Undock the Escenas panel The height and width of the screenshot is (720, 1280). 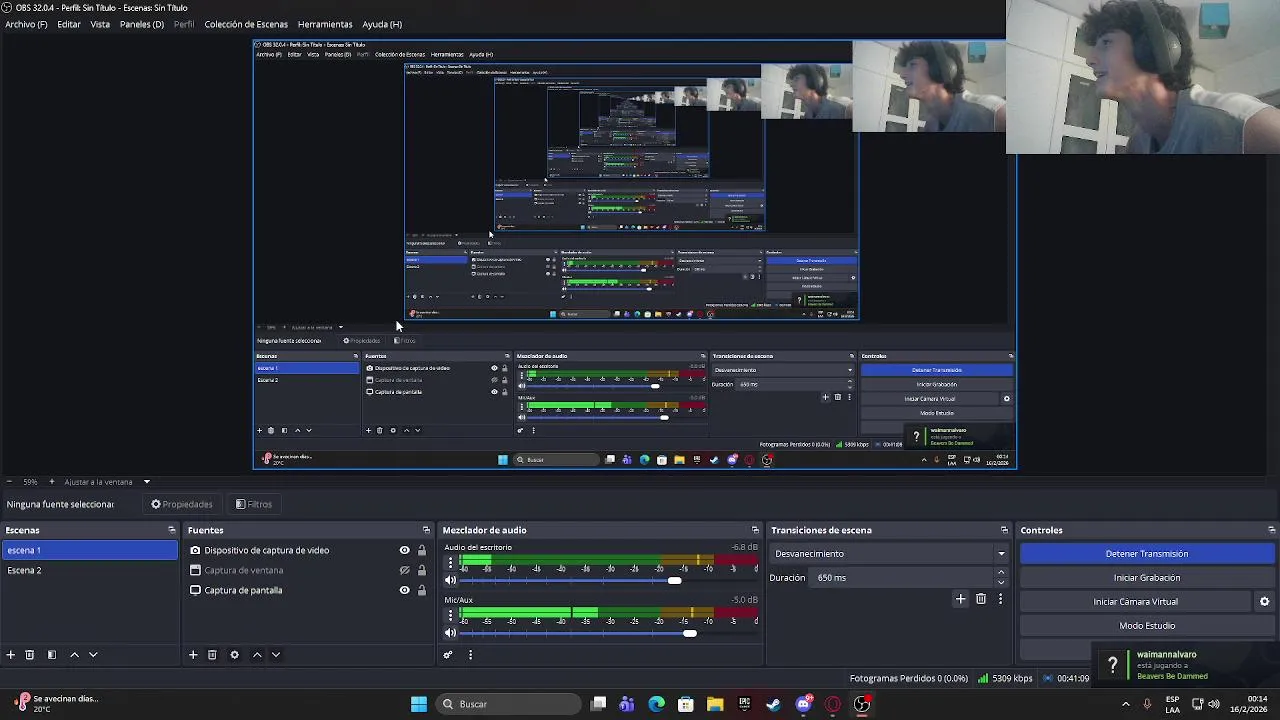point(171,530)
